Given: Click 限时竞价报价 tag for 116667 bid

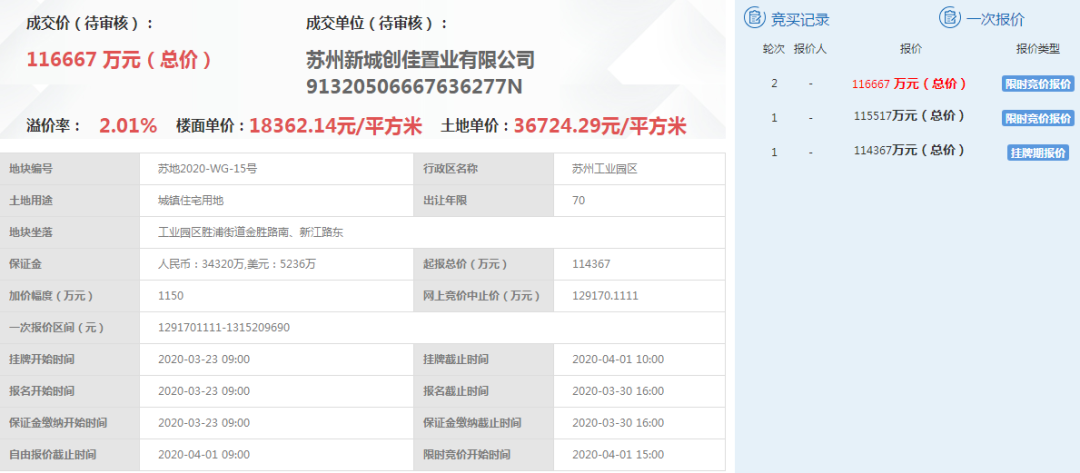Looking at the screenshot, I should pyautogui.click(x=1038, y=84).
